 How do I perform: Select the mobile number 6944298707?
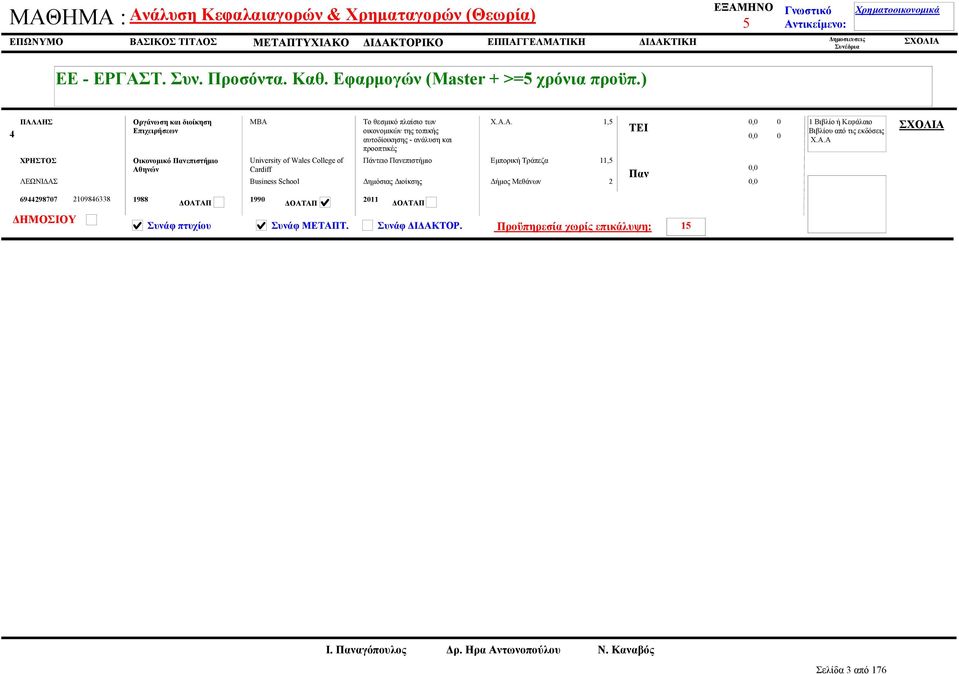(39, 199)
